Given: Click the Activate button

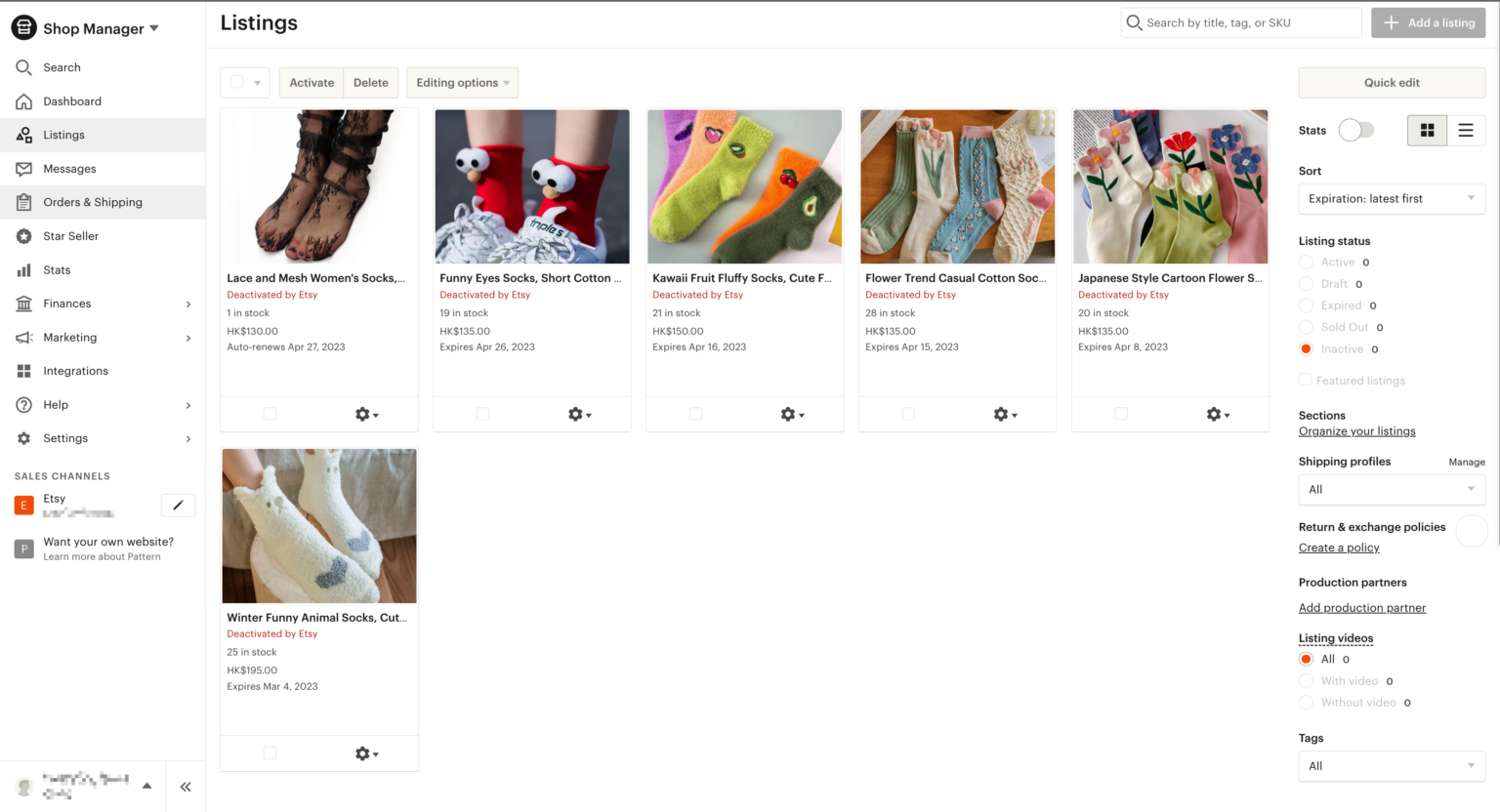Looking at the screenshot, I should 312,82.
